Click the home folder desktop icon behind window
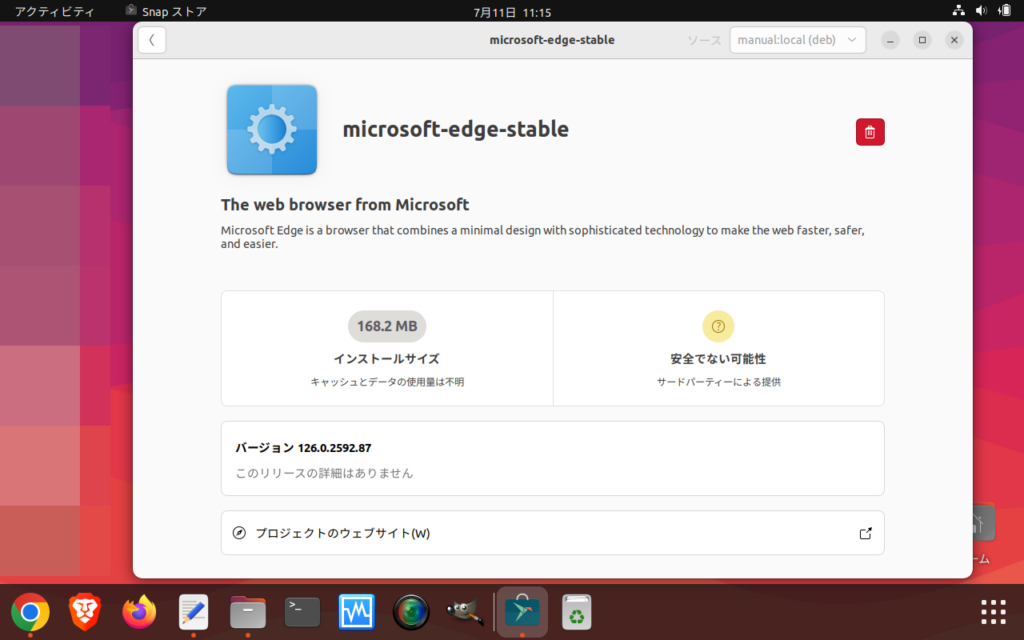This screenshot has width=1024, height=640. pyautogui.click(x=982, y=523)
